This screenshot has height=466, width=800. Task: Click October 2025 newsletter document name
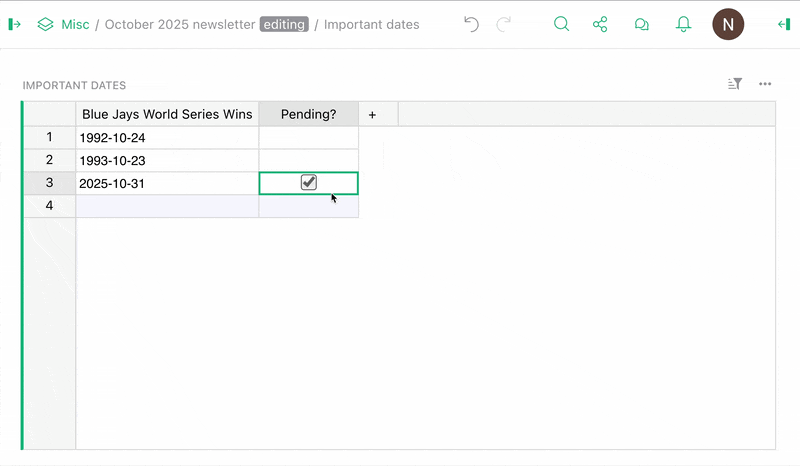(179, 24)
